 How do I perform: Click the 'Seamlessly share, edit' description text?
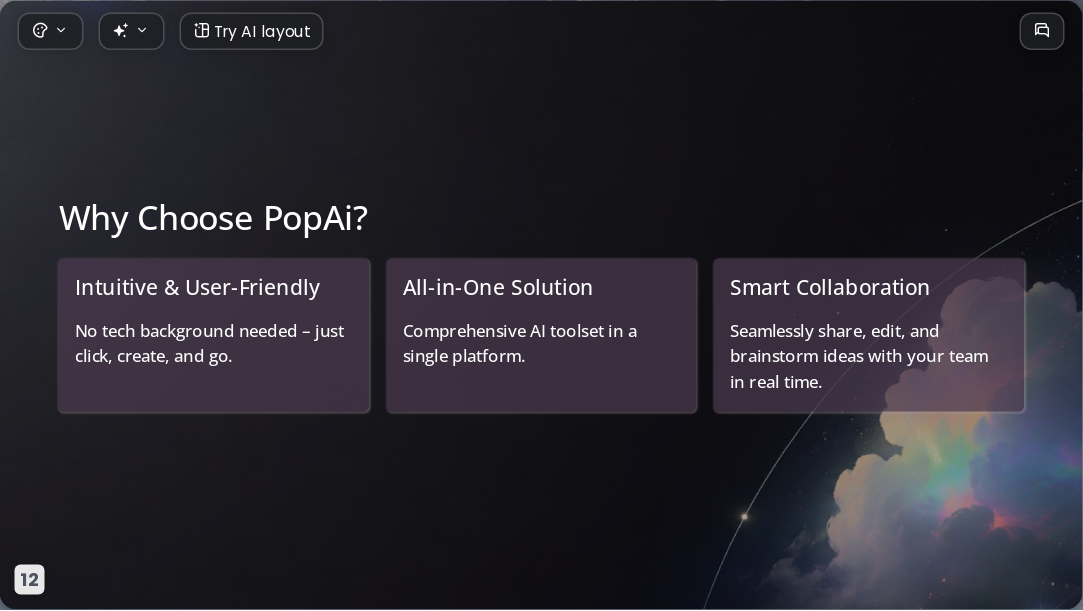(859, 356)
